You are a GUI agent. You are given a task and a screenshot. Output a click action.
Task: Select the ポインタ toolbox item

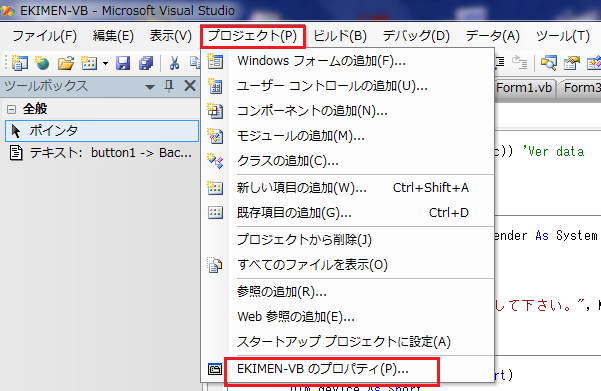[102, 131]
